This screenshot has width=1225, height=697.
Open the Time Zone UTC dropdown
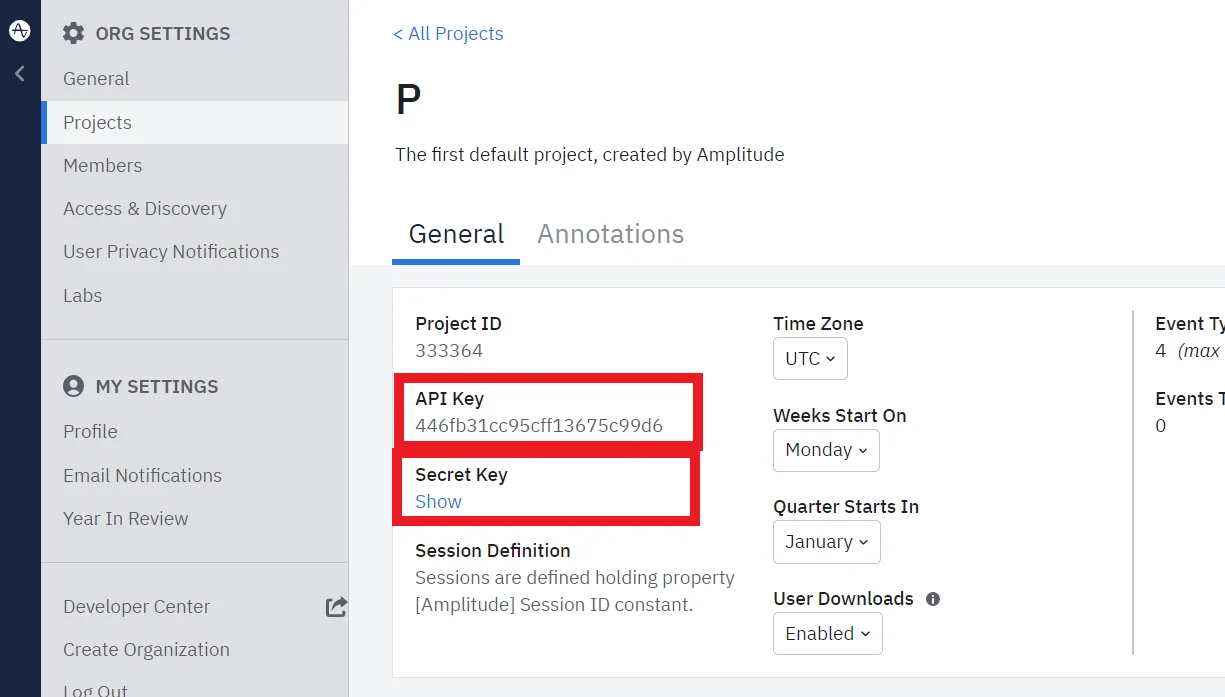(x=810, y=358)
